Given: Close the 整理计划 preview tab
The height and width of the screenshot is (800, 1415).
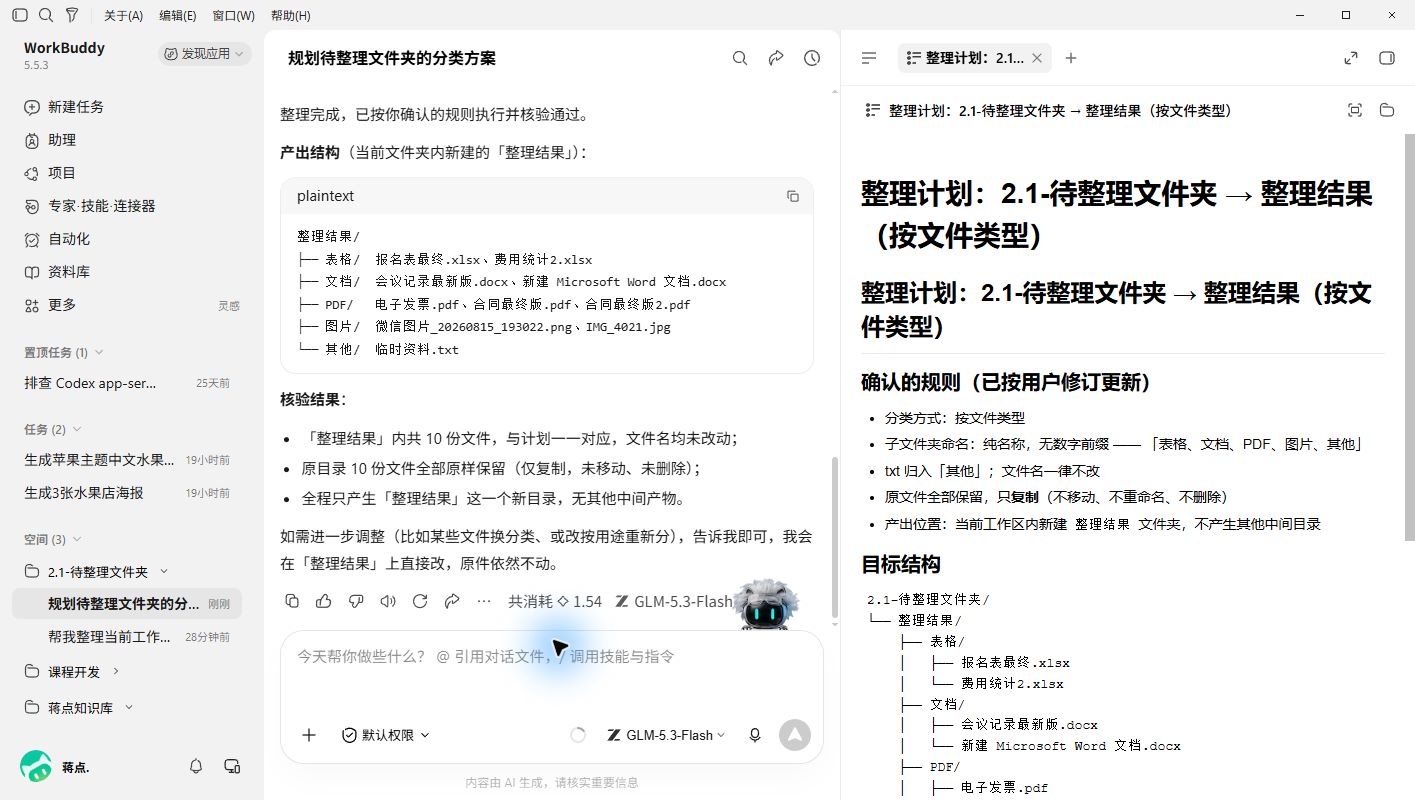Looking at the screenshot, I should tap(1037, 58).
